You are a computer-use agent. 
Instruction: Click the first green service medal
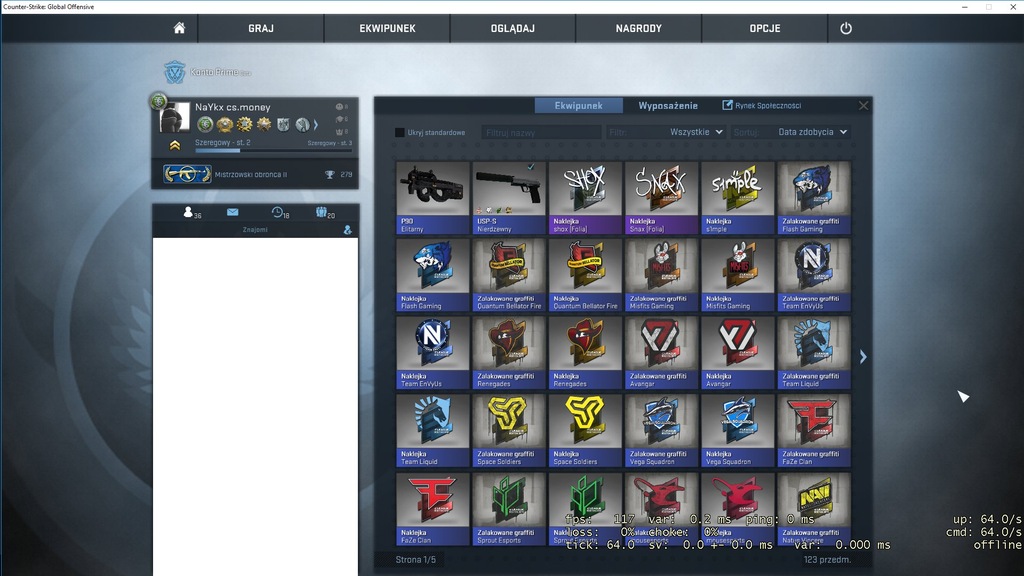click(x=205, y=124)
